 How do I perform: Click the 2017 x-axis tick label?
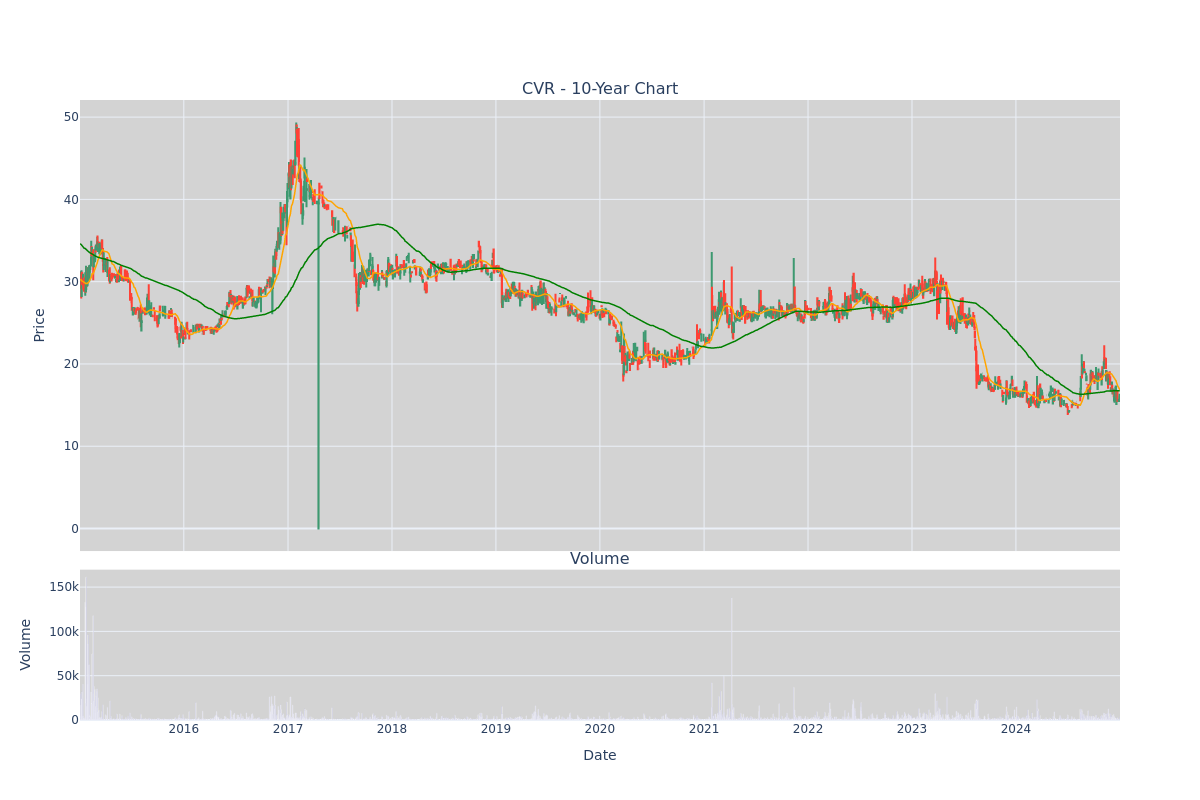(x=288, y=729)
